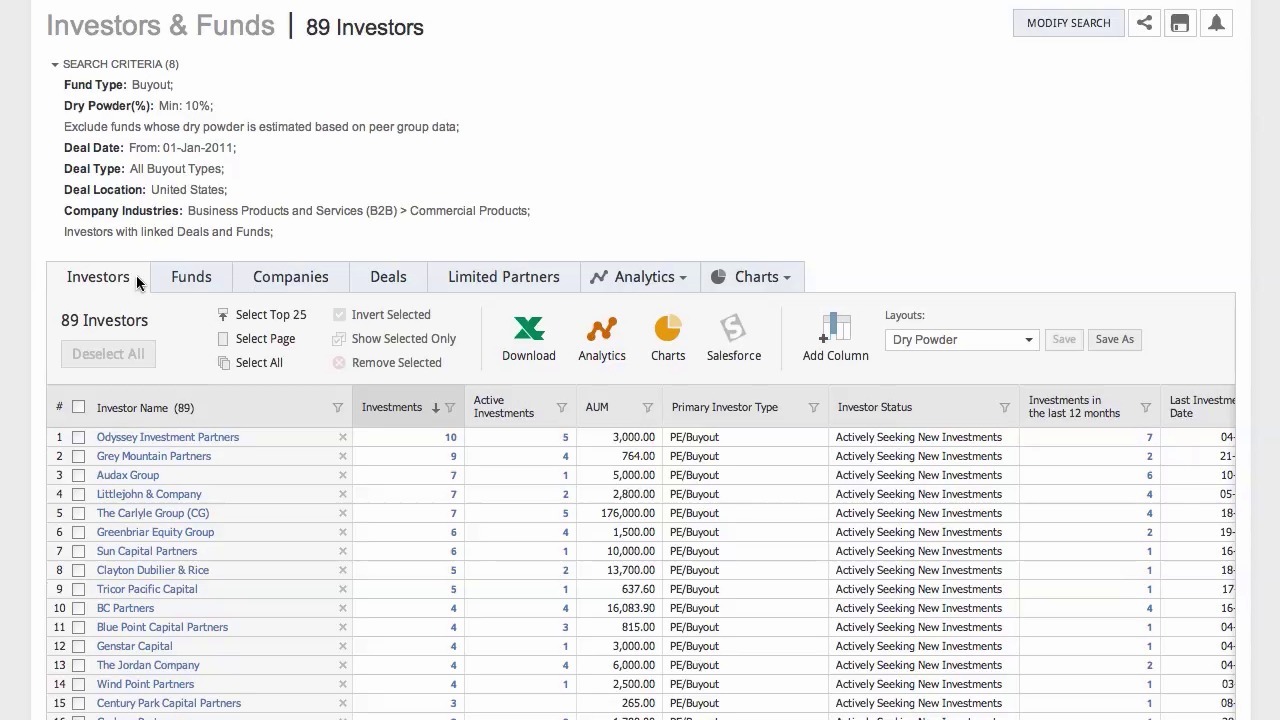Viewport: 1280px width, 720px height.
Task: Filter the Investor Name column
Action: coord(338,408)
